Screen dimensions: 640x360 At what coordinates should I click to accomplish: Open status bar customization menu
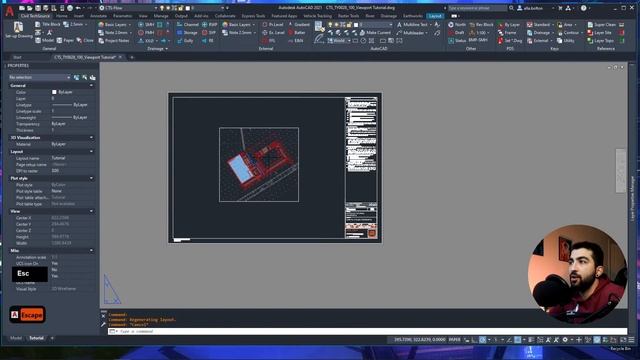click(x=631, y=340)
